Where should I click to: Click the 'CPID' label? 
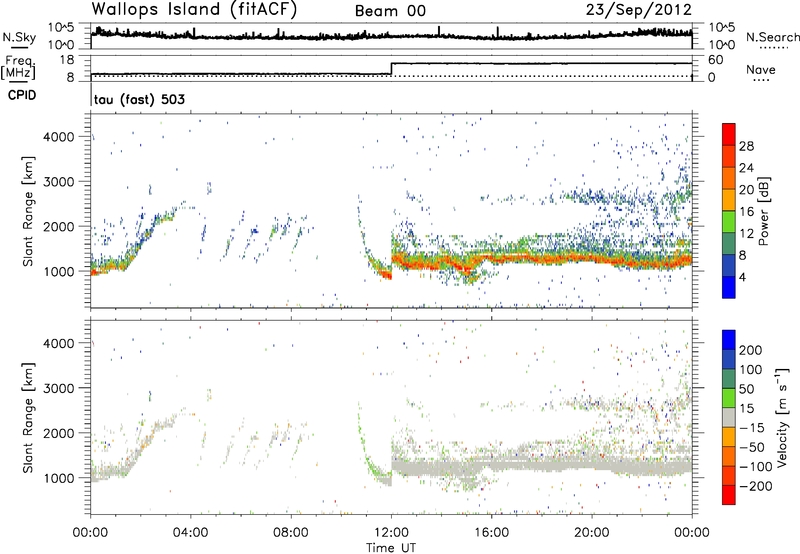point(22,95)
